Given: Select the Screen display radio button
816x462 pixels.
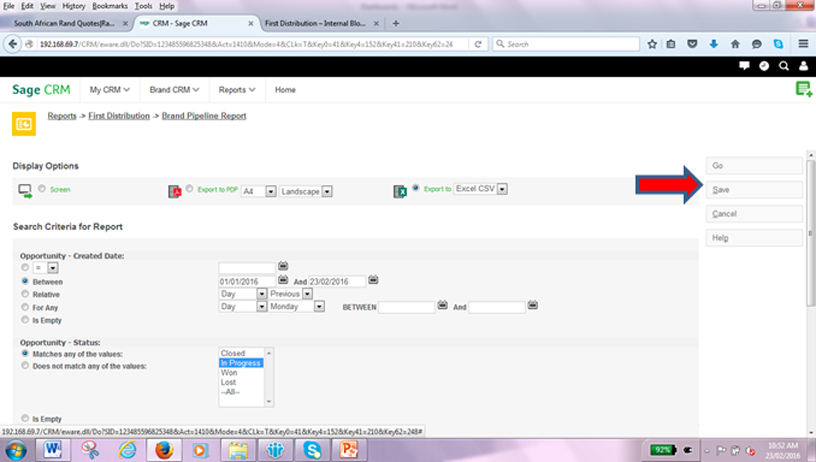Looking at the screenshot, I should pos(42,188).
